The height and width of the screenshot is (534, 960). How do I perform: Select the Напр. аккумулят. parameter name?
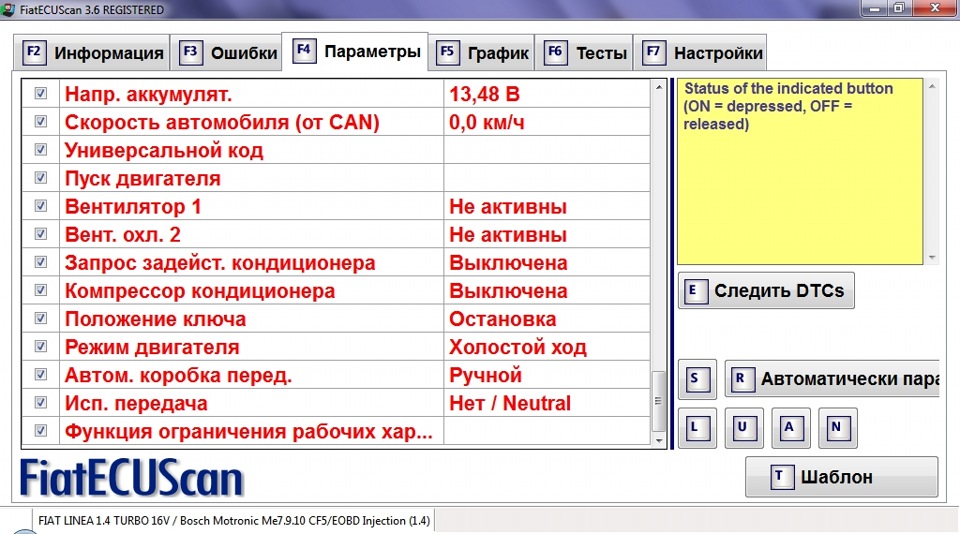(148, 94)
